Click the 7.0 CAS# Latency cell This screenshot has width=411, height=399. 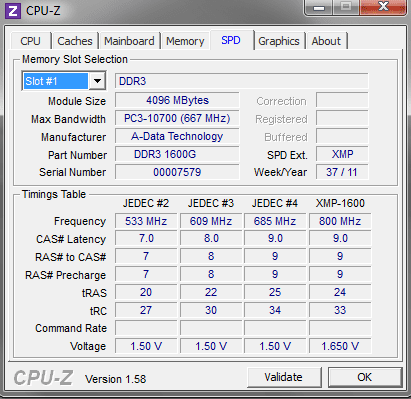click(x=146, y=239)
